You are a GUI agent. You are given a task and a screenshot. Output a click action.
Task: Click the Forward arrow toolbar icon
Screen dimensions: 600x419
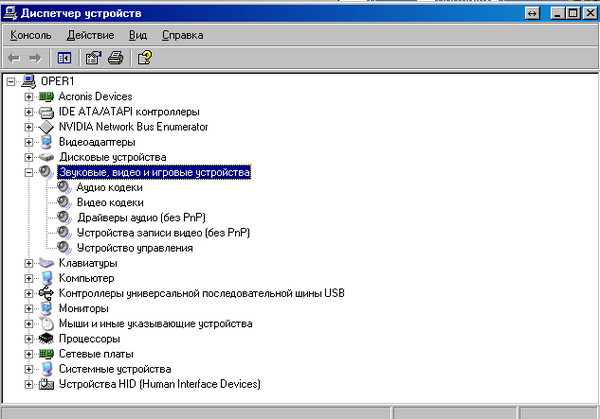[x=35, y=58]
